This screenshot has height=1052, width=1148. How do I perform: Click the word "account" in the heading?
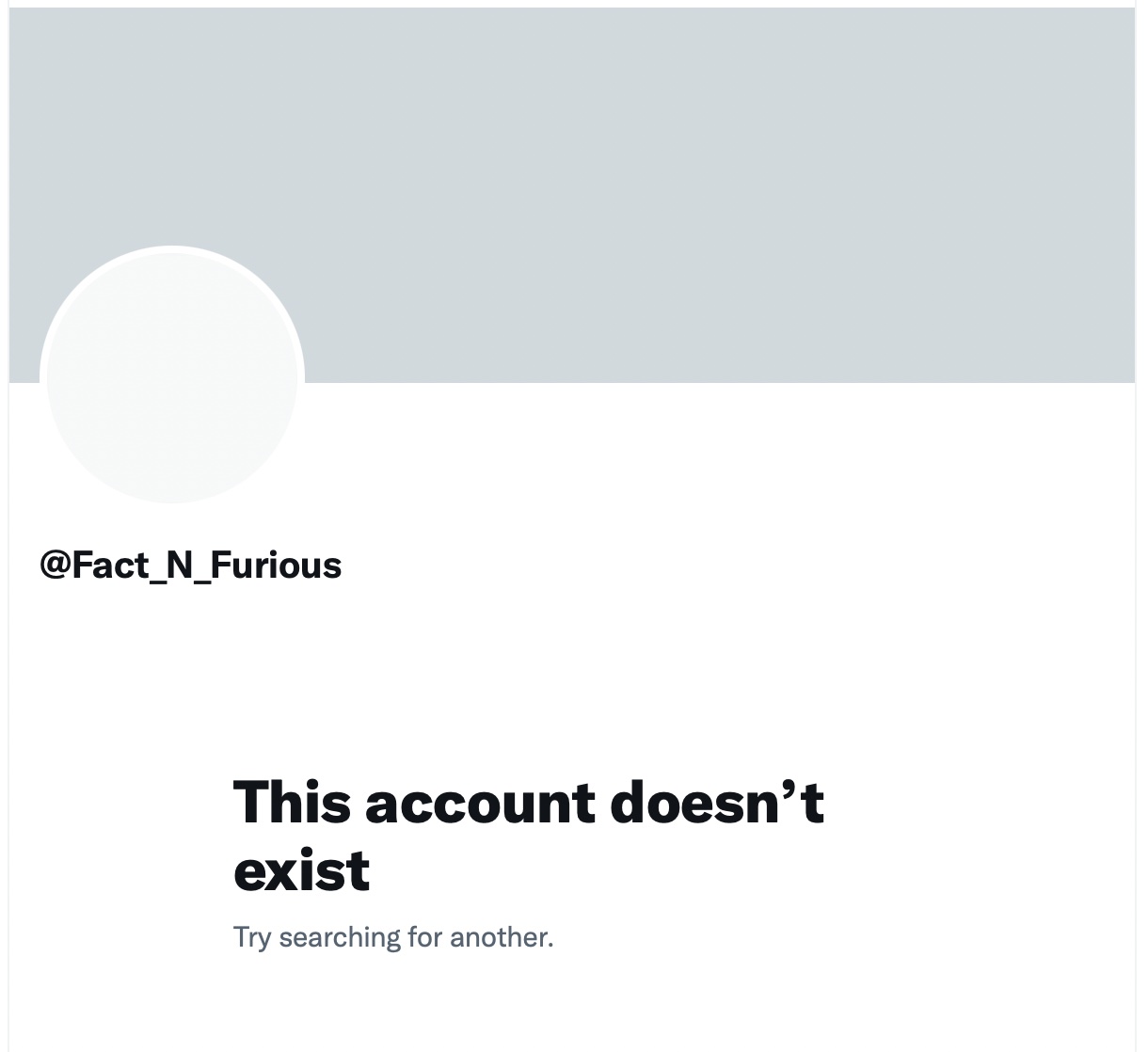[480, 803]
